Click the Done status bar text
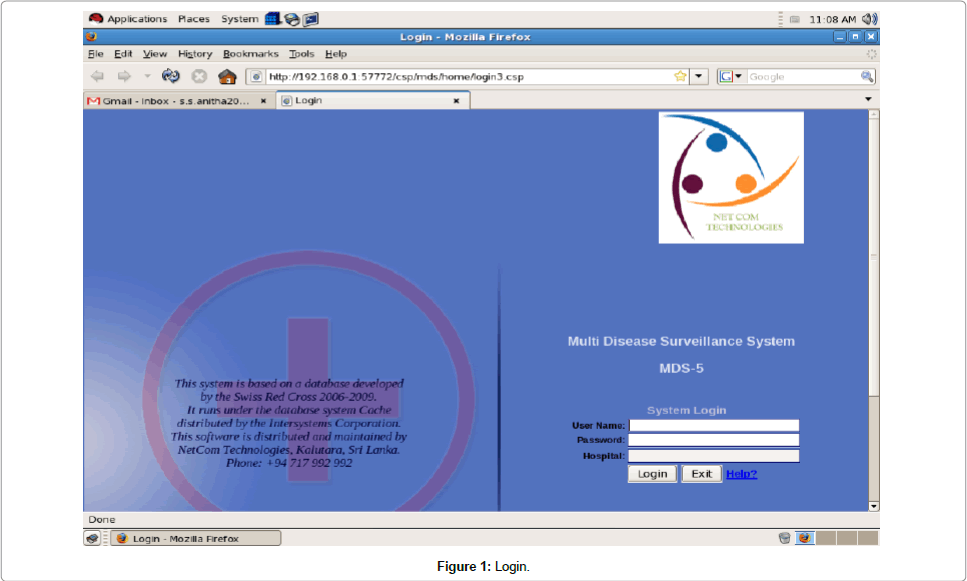Screen dimensions: 967x581 coord(102,519)
